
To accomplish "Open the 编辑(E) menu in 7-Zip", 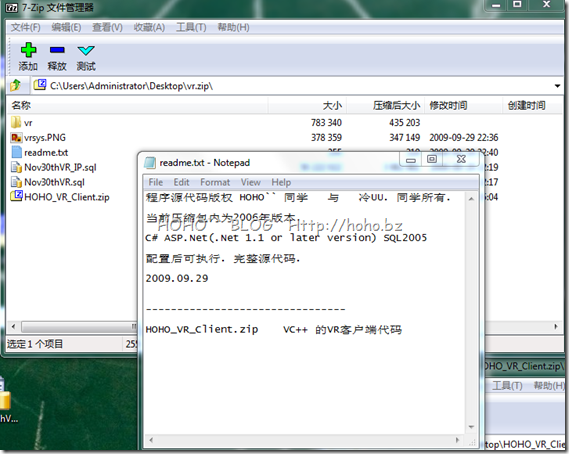I will (66, 28).
